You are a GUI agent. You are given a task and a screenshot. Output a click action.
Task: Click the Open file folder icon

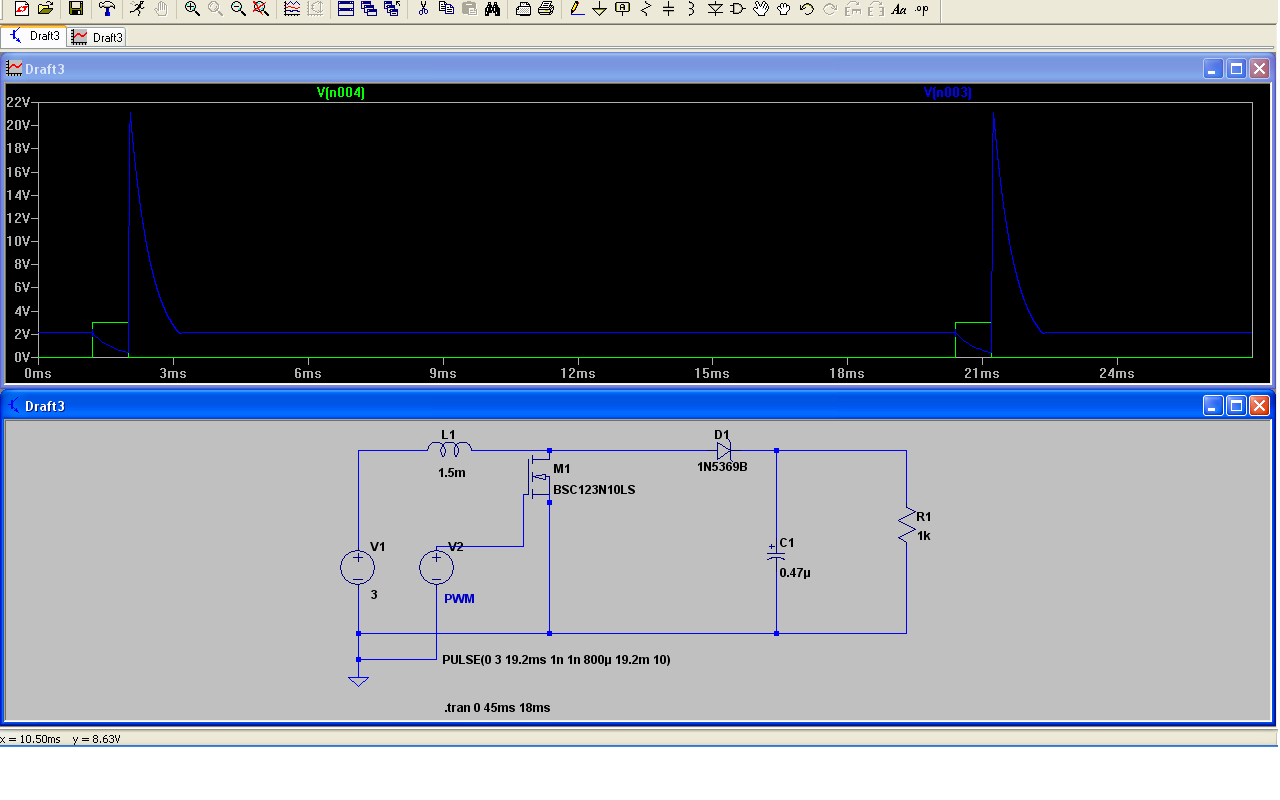pos(46,9)
